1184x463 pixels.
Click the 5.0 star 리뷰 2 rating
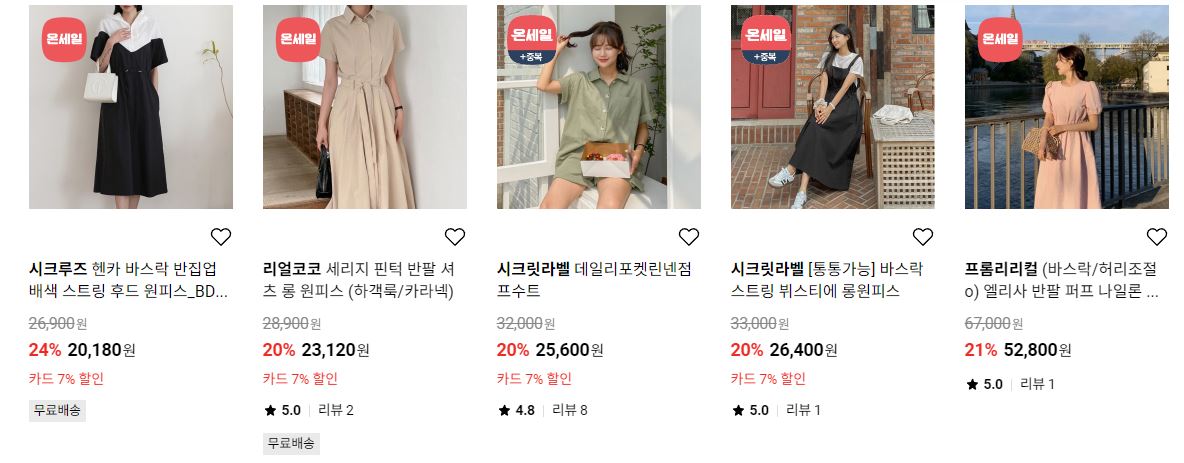[308, 410]
